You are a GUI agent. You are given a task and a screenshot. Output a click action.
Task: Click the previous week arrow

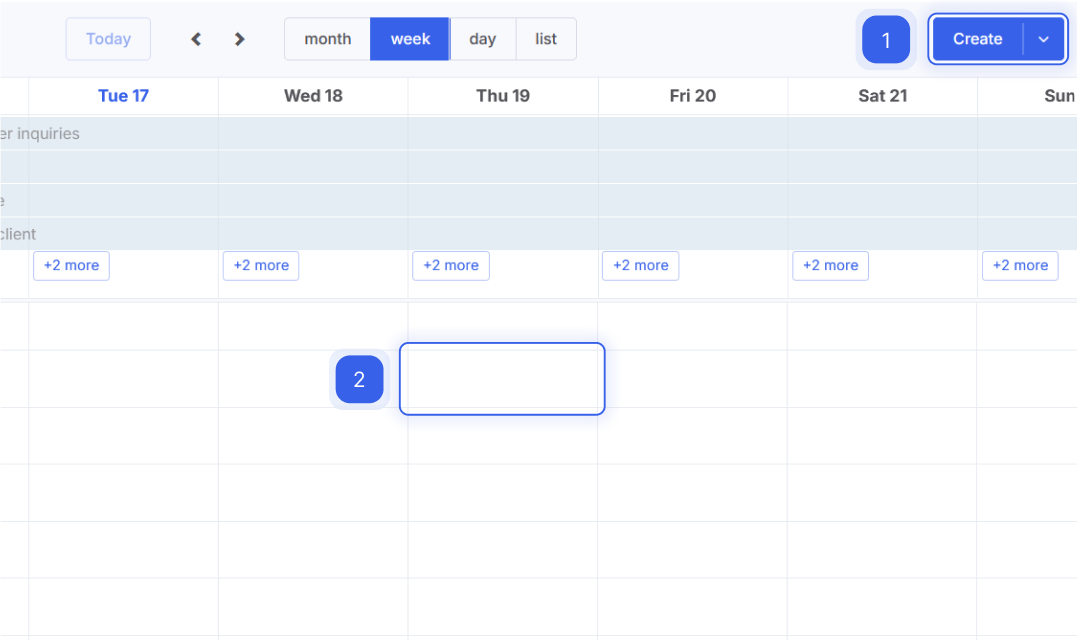point(196,39)
